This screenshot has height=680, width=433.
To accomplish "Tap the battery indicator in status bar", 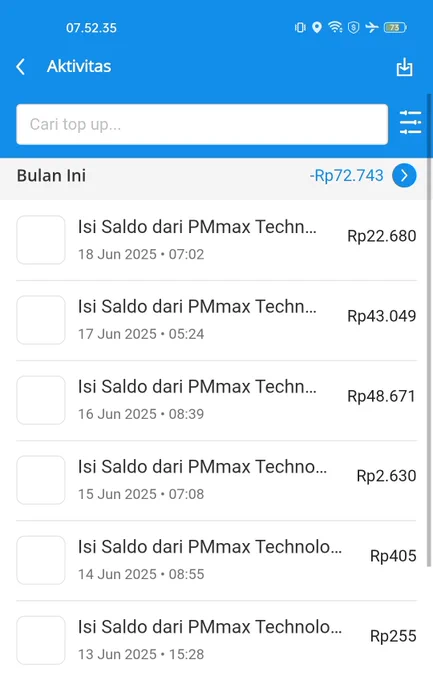I will pyautogui.click(x=395, y=28).
